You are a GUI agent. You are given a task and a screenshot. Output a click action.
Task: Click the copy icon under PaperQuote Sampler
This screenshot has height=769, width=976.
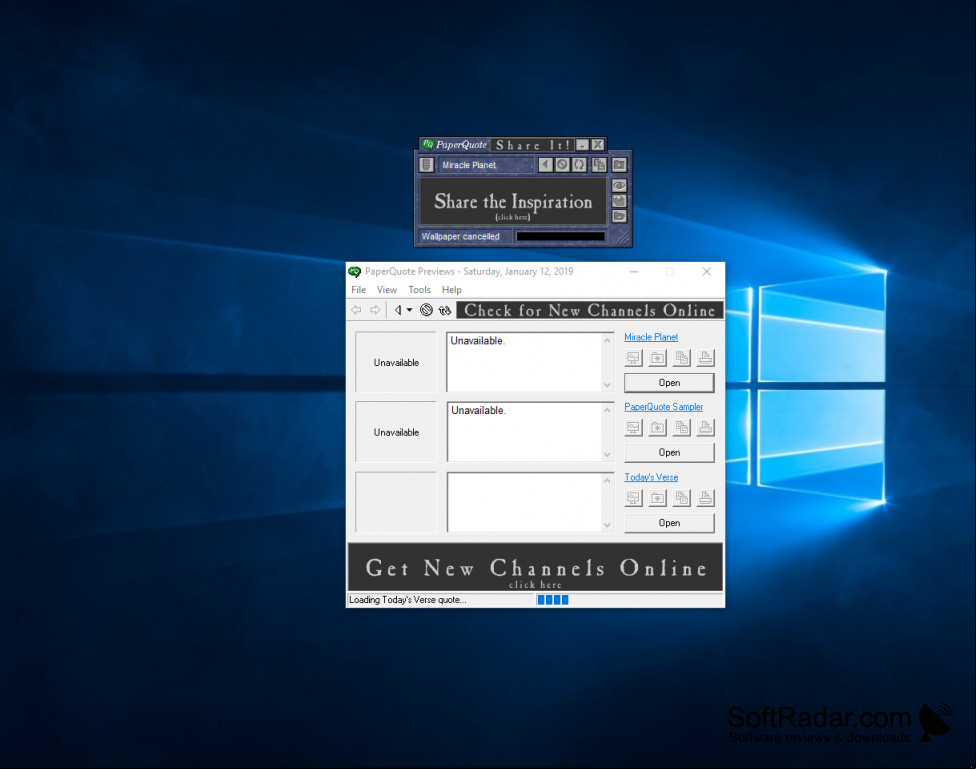[x=682, y=428]
